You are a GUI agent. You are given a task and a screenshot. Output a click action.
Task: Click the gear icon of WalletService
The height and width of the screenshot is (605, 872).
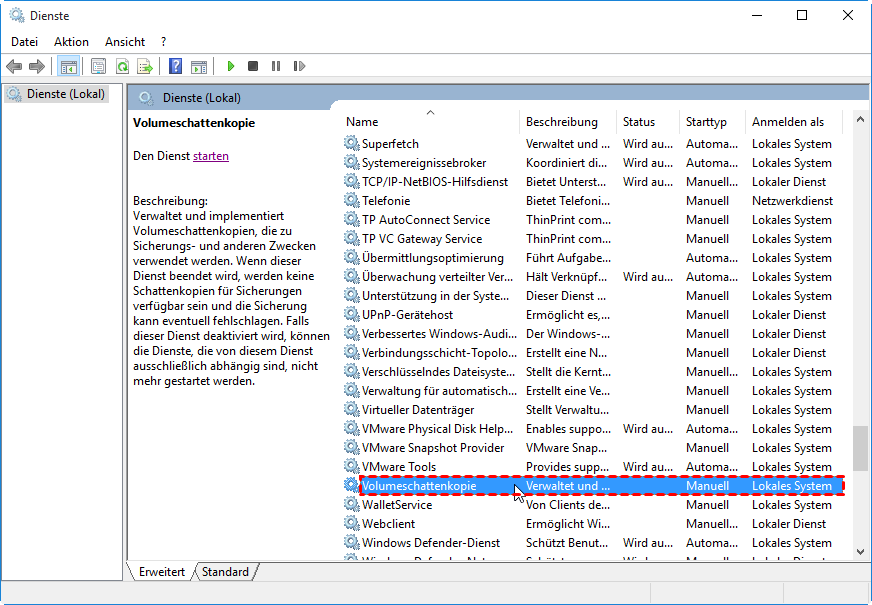[351, 504]
